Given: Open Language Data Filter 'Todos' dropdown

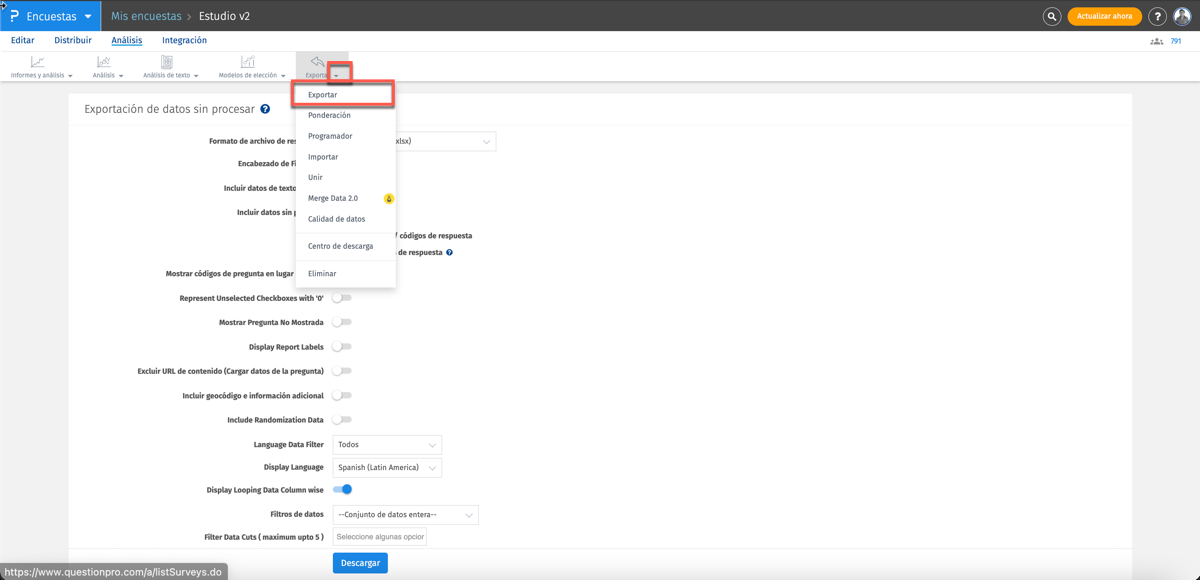Looking at the screenshot, I should click(387, 445).
